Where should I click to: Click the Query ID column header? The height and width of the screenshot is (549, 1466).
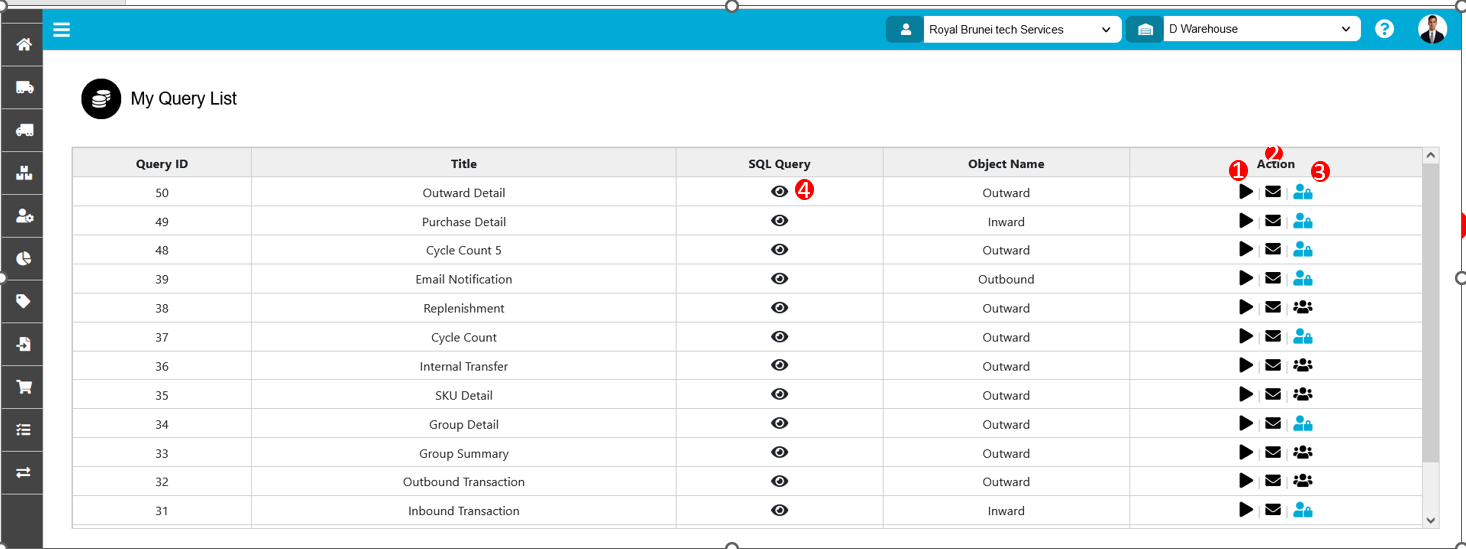click(162, 164)
